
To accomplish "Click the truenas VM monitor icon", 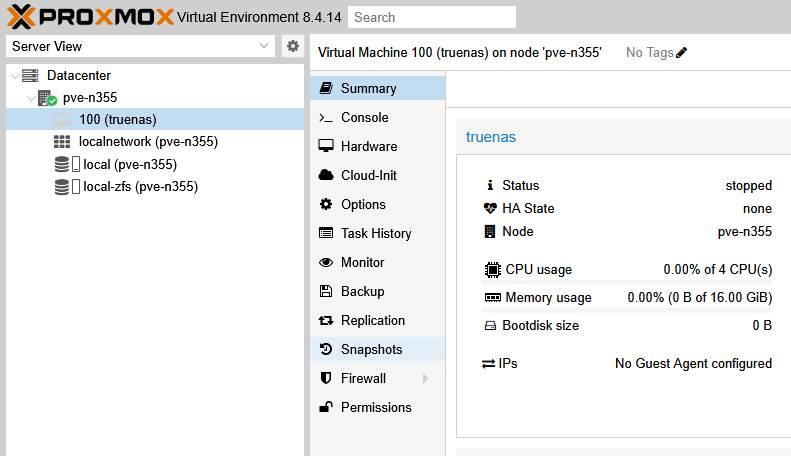I will coord(62,120).
